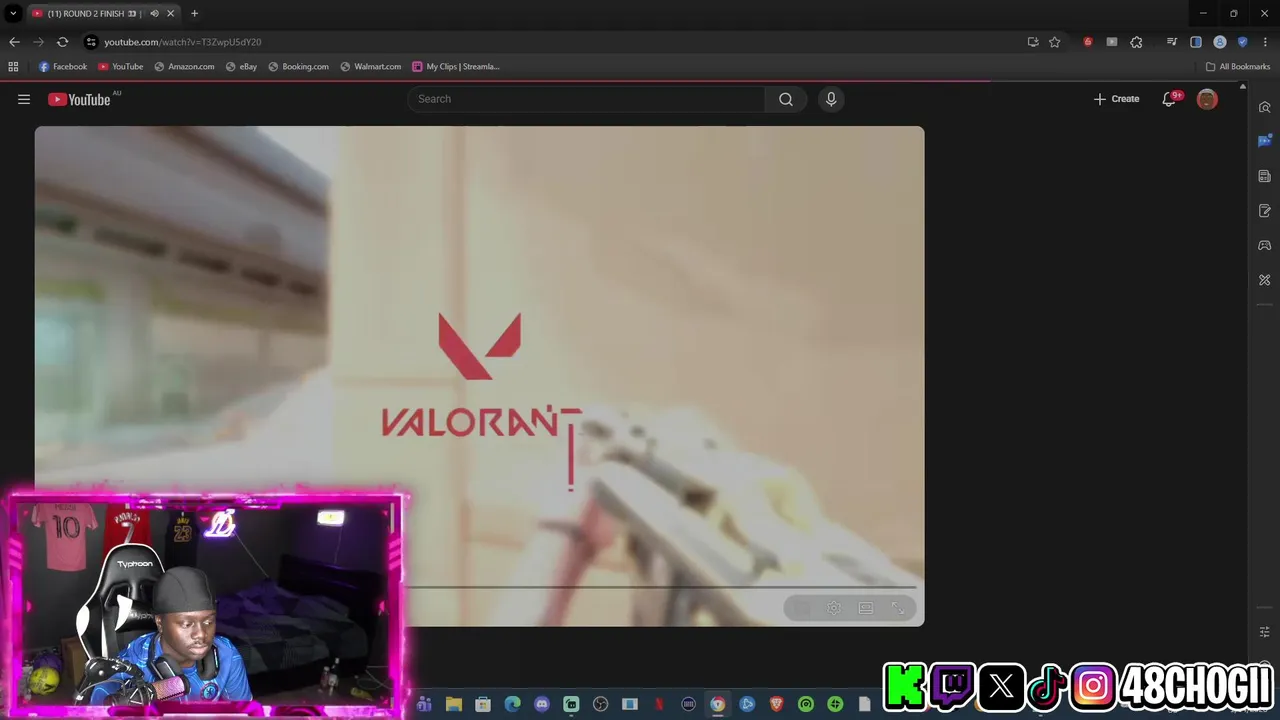The width and height of the screenshot is (1280, 720).
Task: Open the apps grid in bookmarks bar
Action: point(13,67)
